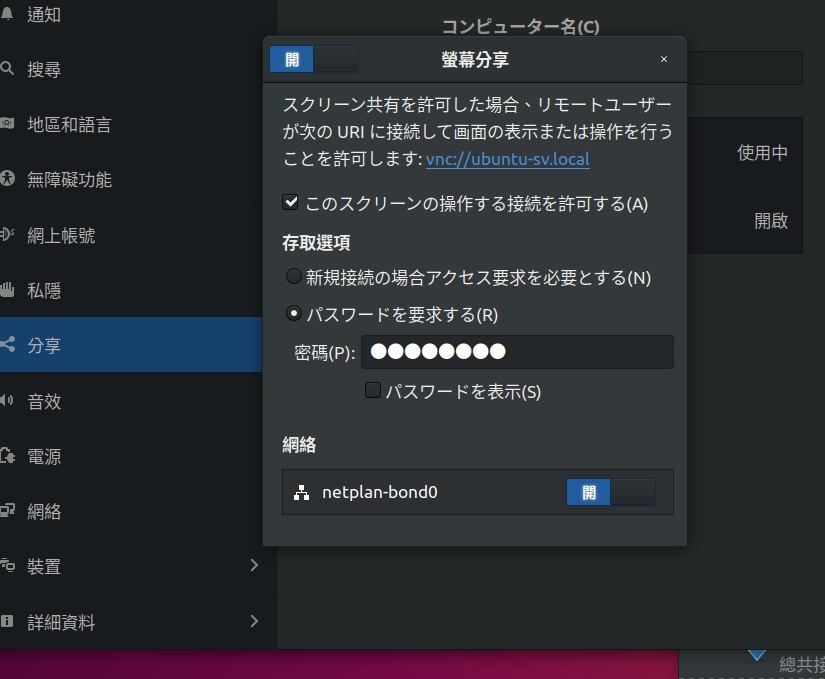Uncheck このスクリーンの操作する接続を許可する checkbox
Viewport: 825px width, 679px height.
[290, 202]
